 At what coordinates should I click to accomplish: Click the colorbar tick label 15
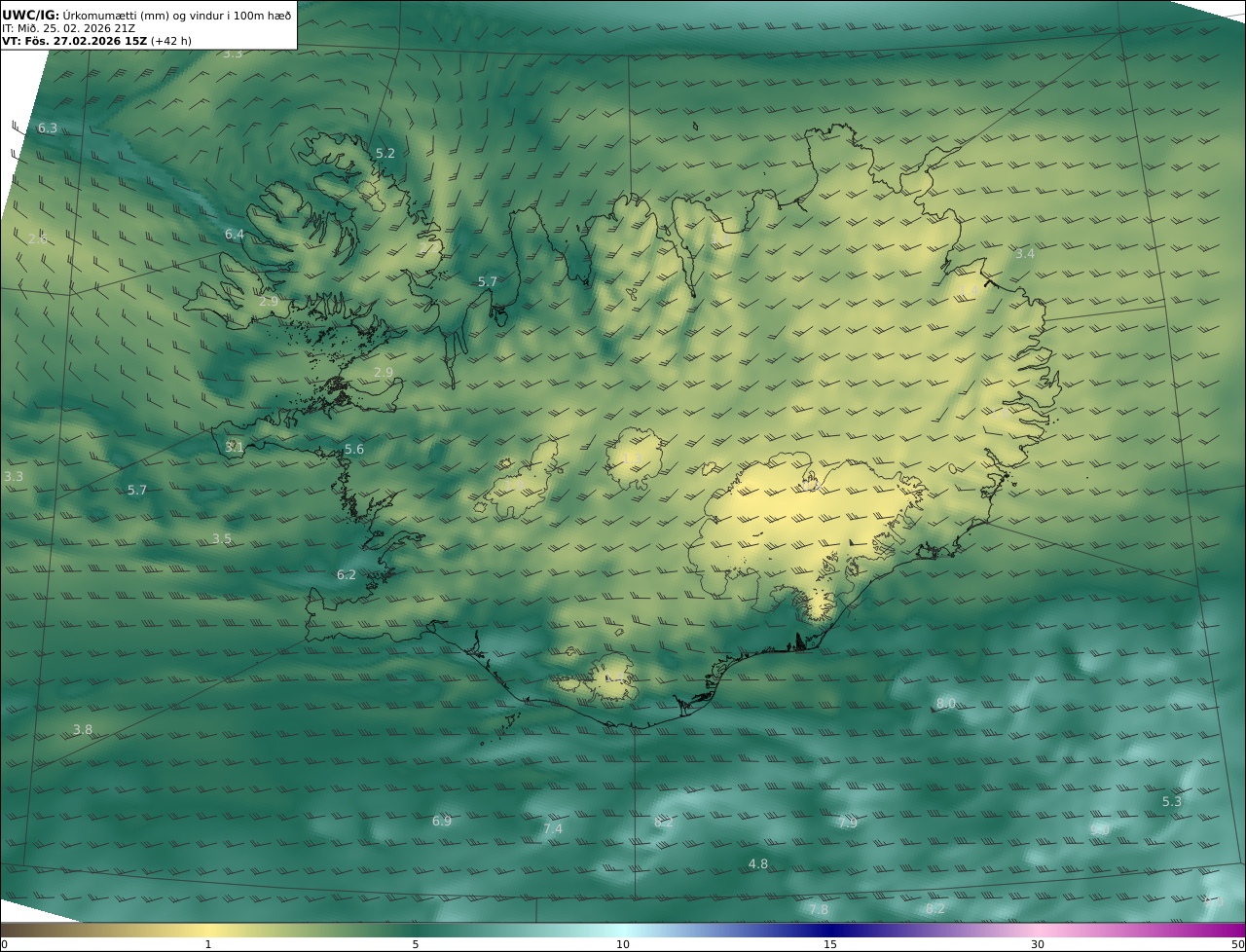(830, 944)
